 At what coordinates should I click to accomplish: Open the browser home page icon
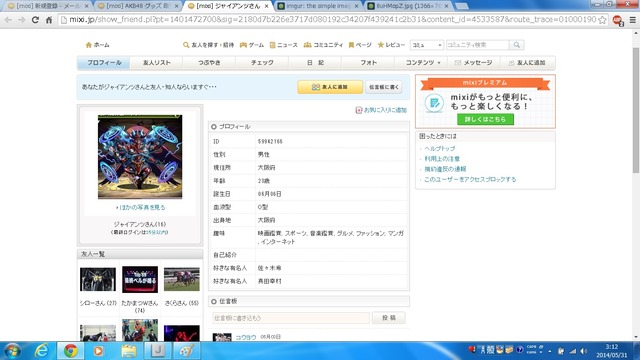(49, 20)
